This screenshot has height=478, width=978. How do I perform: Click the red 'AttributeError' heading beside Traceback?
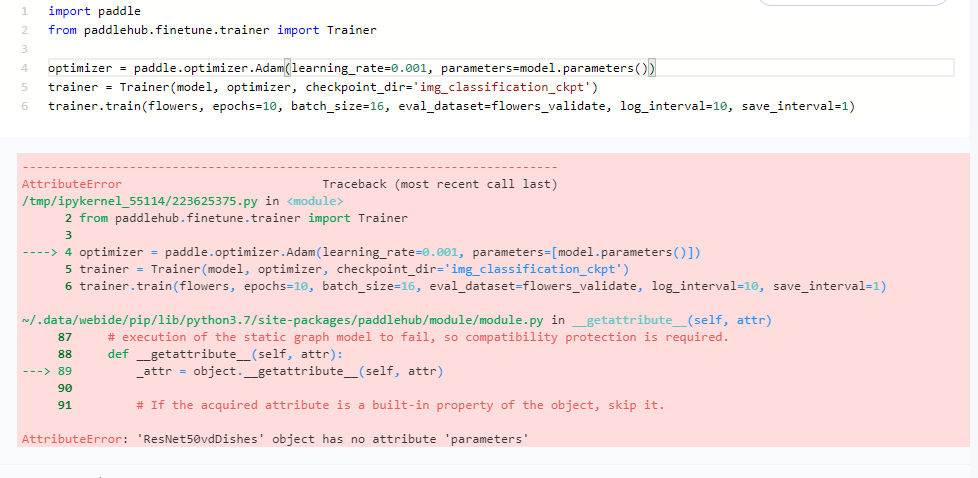(x=72, y=184)
